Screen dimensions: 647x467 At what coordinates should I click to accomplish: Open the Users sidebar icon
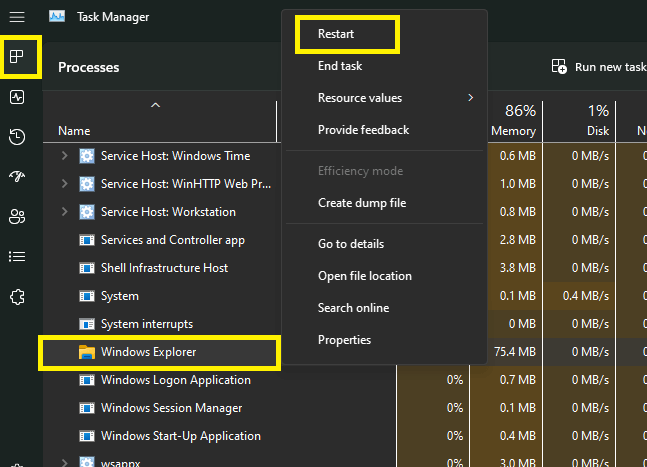[17, 217]
